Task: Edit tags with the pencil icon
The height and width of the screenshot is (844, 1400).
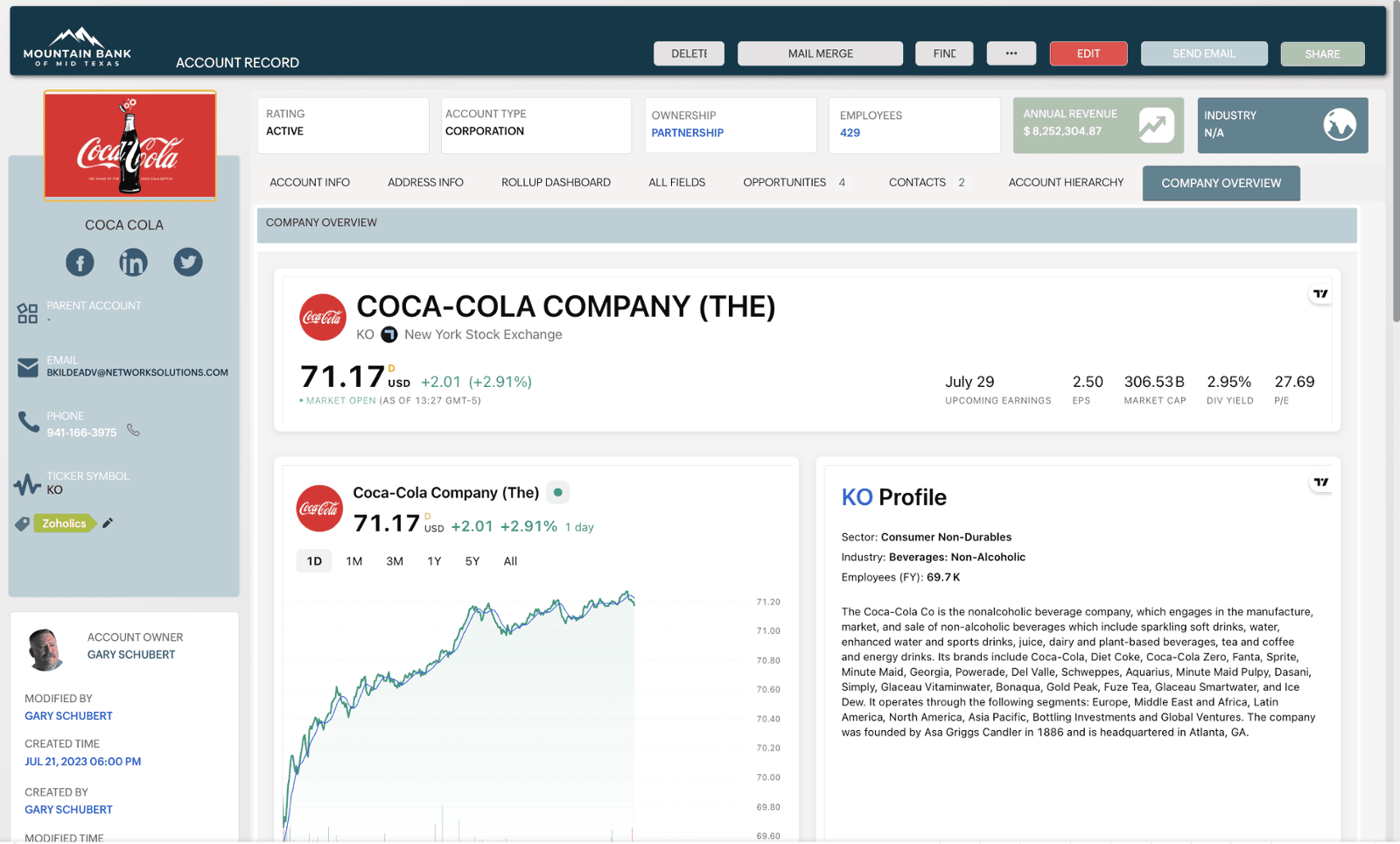Action: click(x=108, y=523)
